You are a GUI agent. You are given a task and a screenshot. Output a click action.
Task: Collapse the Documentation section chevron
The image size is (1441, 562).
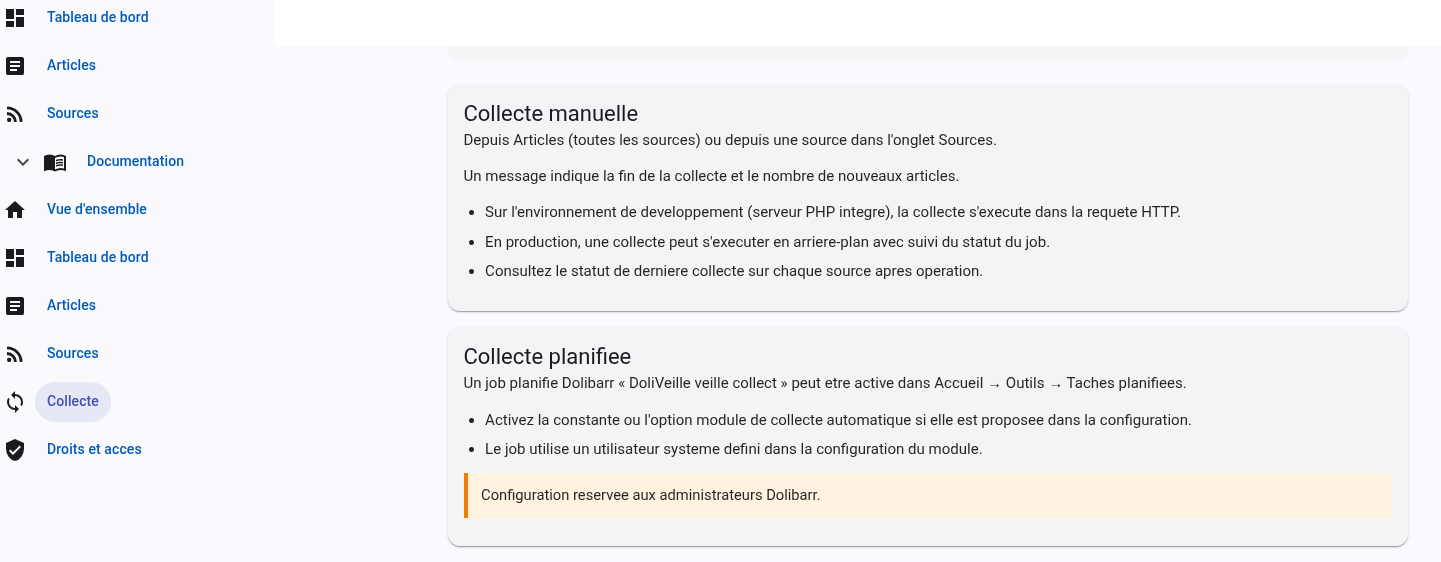[23, 162]
